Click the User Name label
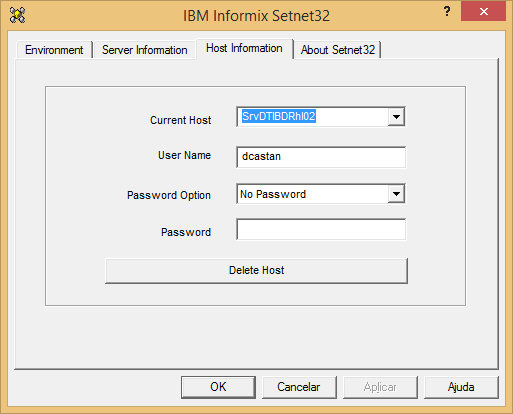Screen dimensions: 513x414 184,155
